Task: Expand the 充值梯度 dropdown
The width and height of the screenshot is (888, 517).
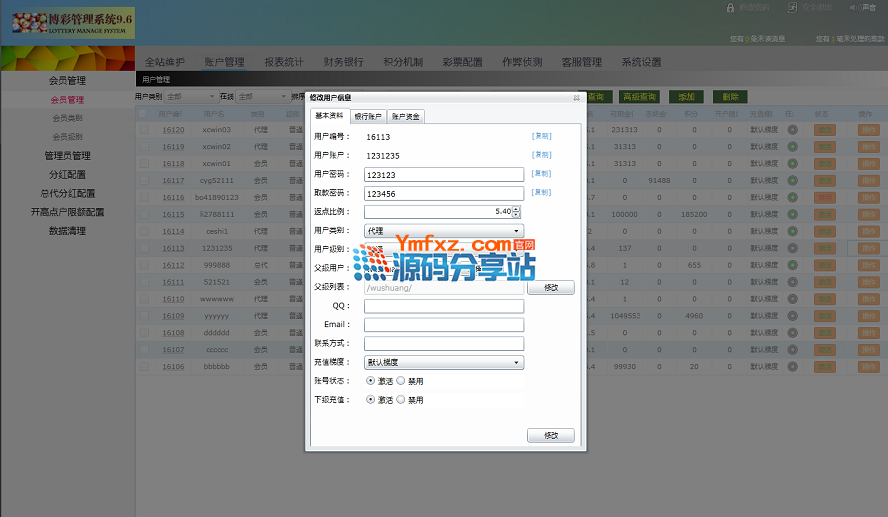Action: 444,363
